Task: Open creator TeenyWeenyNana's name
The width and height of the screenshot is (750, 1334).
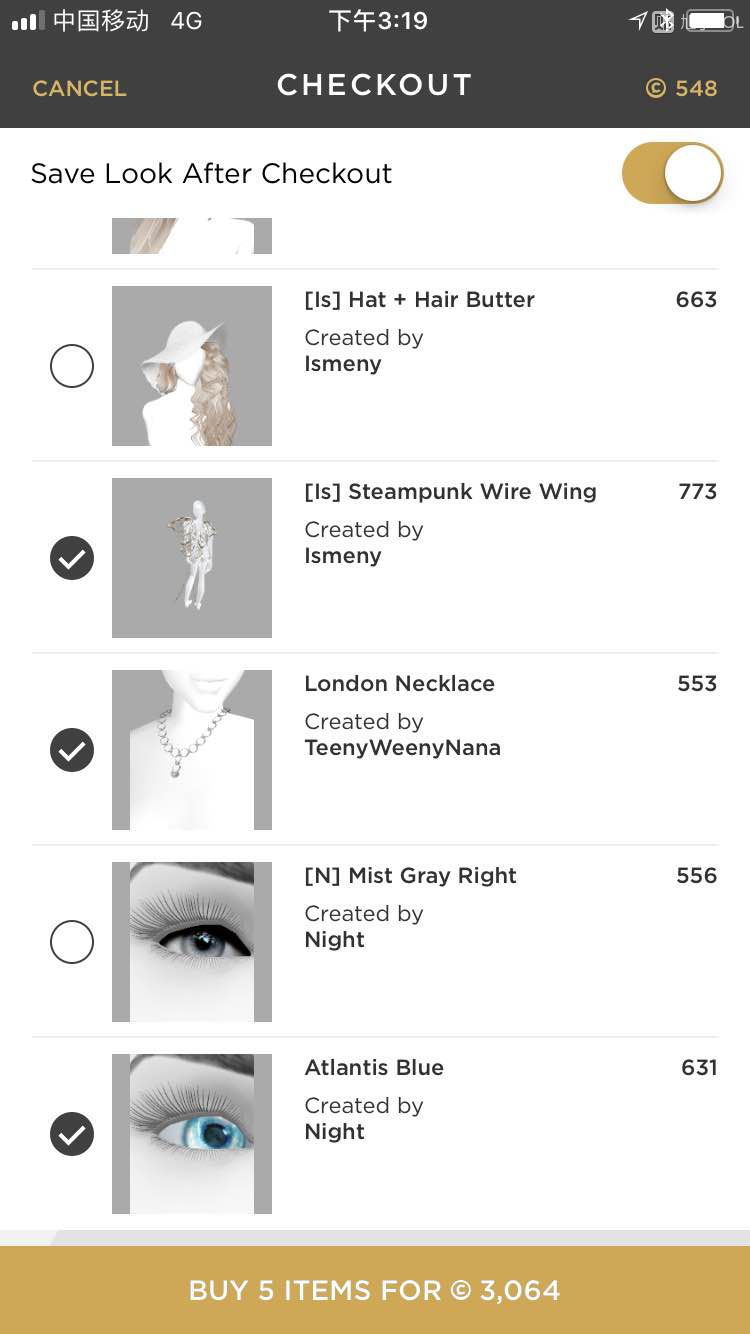Action: 402,748
